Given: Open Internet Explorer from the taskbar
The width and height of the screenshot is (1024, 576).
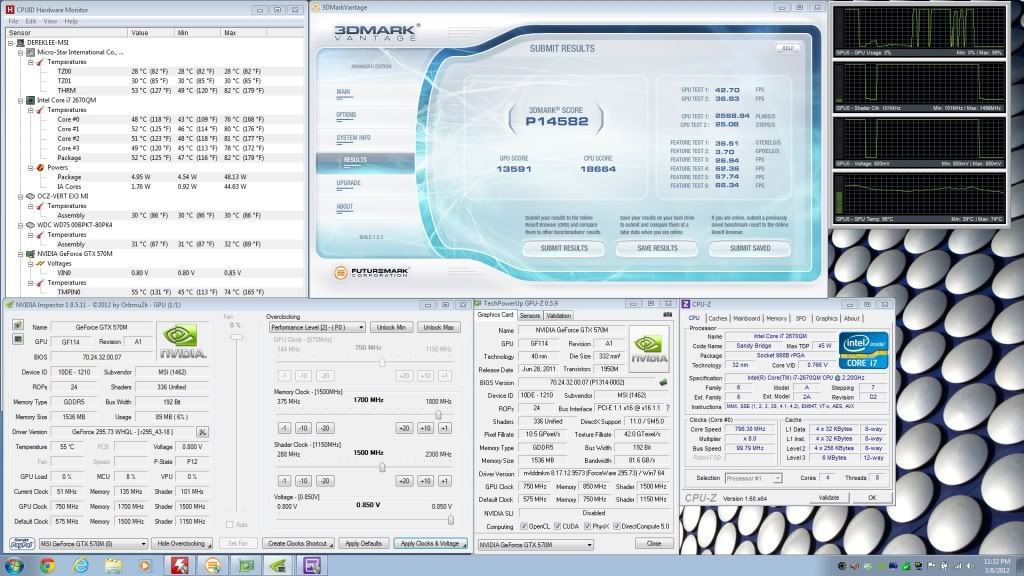Looking at the screenshot, I should (x=80, y=565).
